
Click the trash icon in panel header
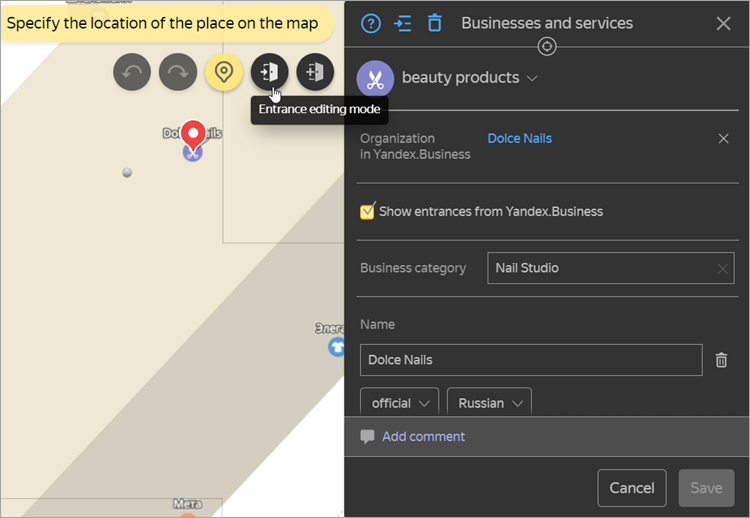click(x=434, y=23)
